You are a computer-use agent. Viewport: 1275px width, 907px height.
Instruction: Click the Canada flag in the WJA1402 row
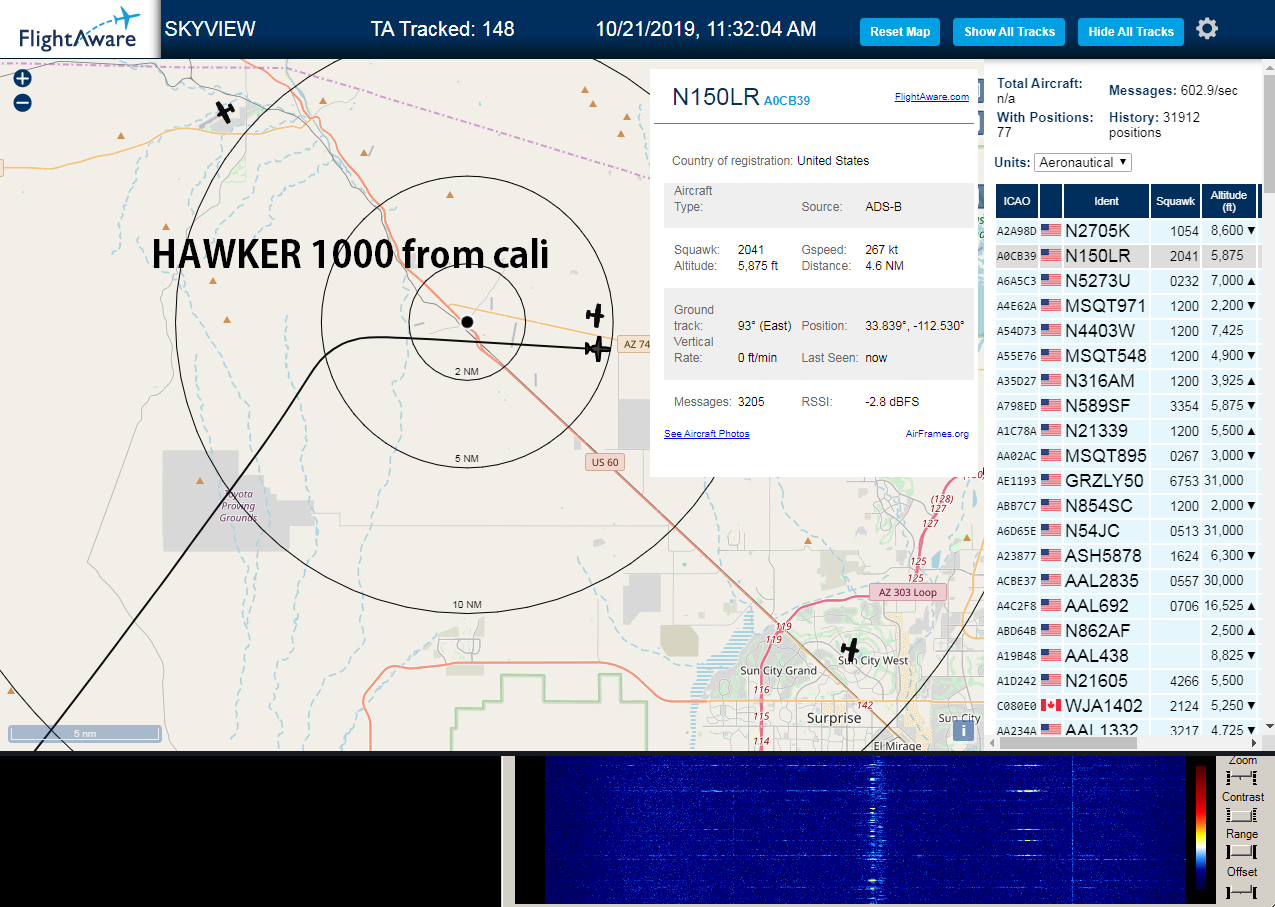[x=1051, y=705]
